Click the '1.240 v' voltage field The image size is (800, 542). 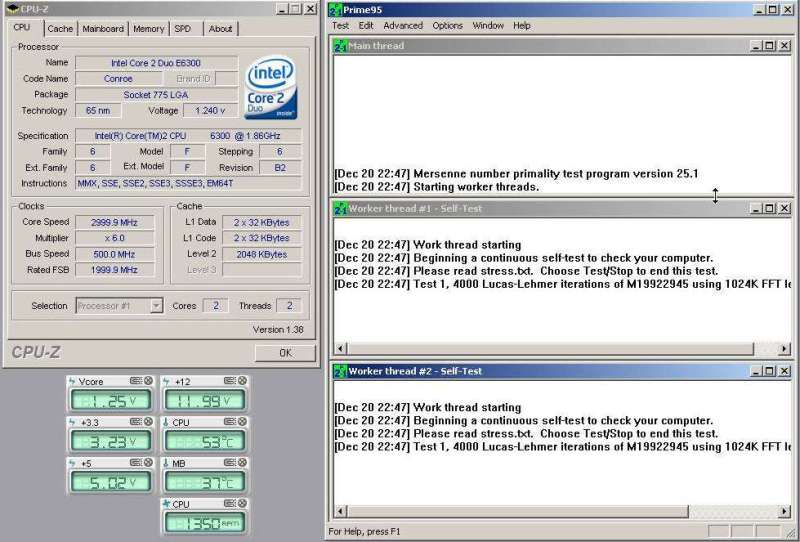point(210,110)
